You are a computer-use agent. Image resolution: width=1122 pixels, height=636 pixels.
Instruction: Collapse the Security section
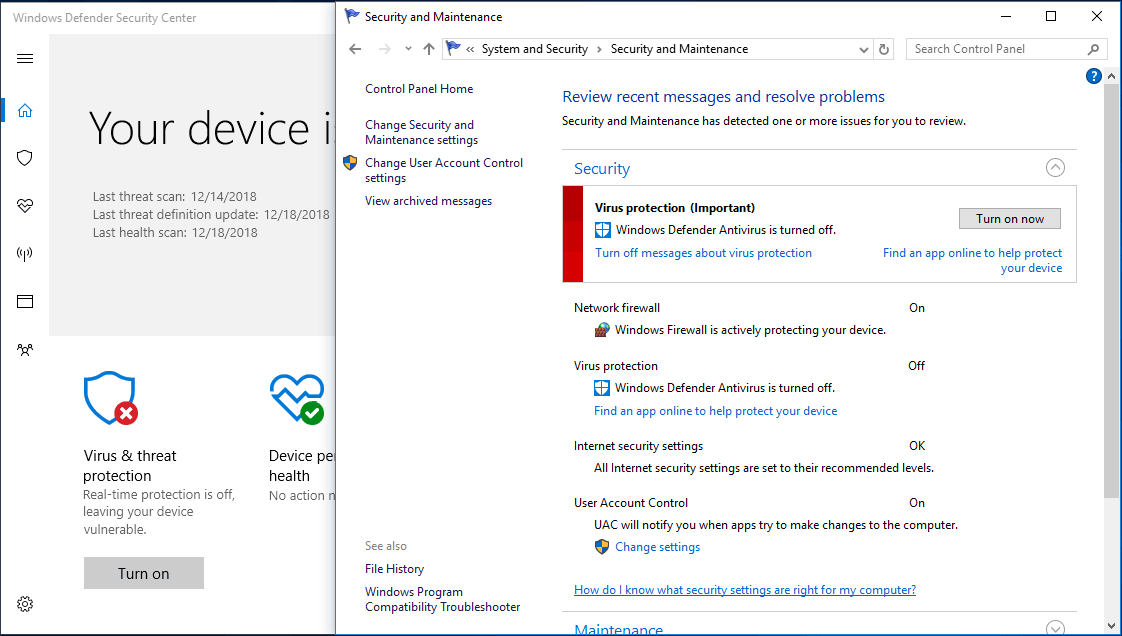pos(1055,168)
